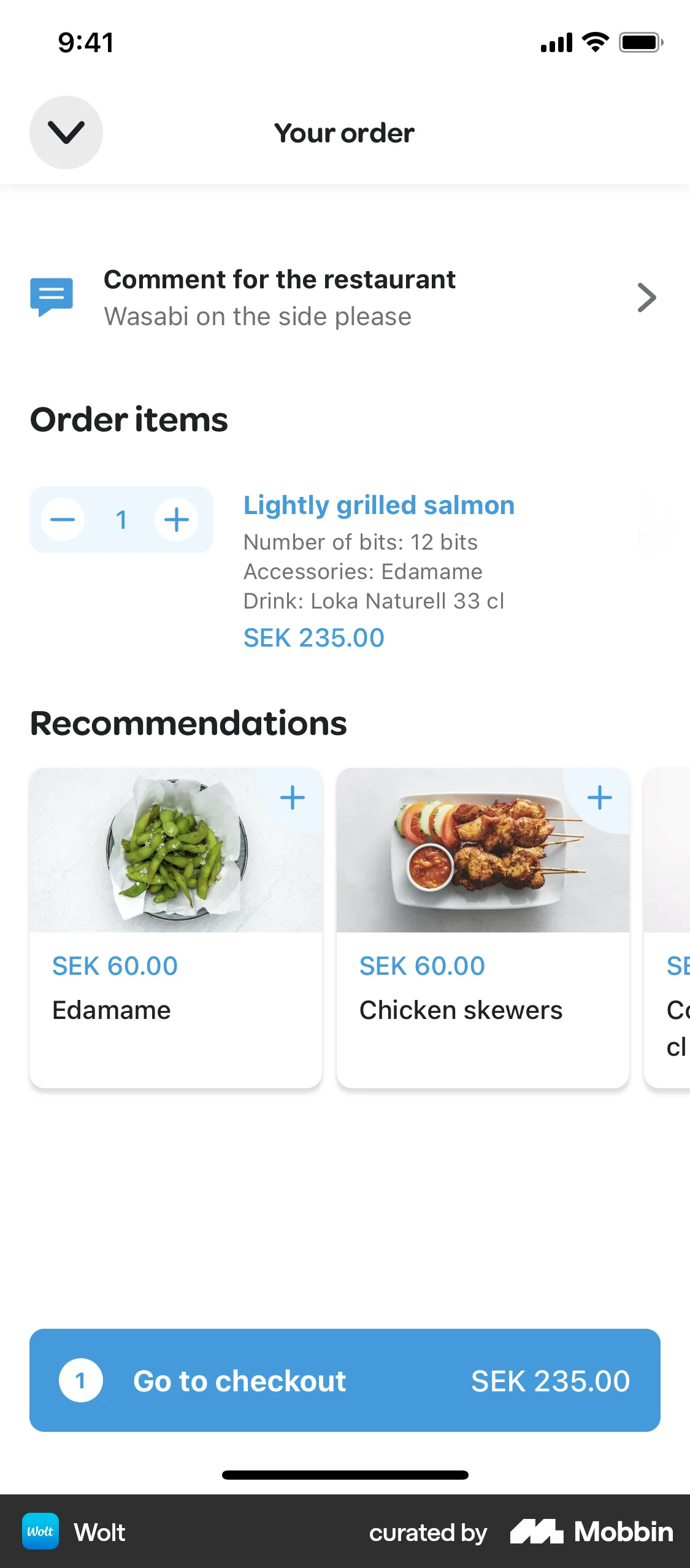Add Chicken skewers with plus icon
The image size is (690, 1568).
pos(599,798)
